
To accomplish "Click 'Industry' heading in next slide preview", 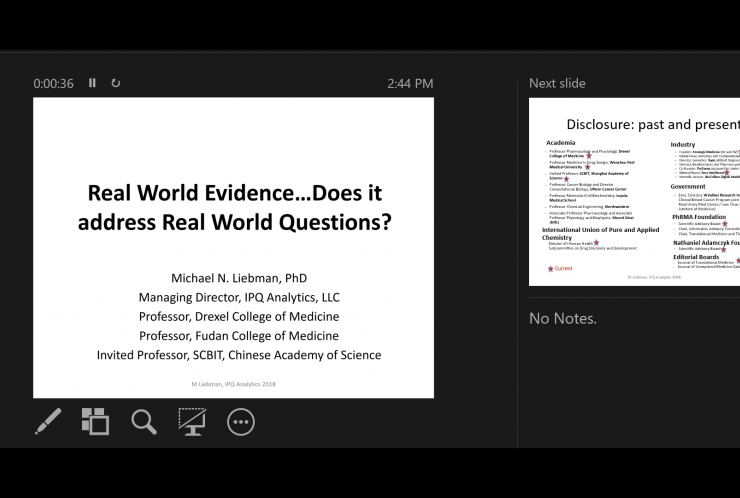I will pos(682,144).
